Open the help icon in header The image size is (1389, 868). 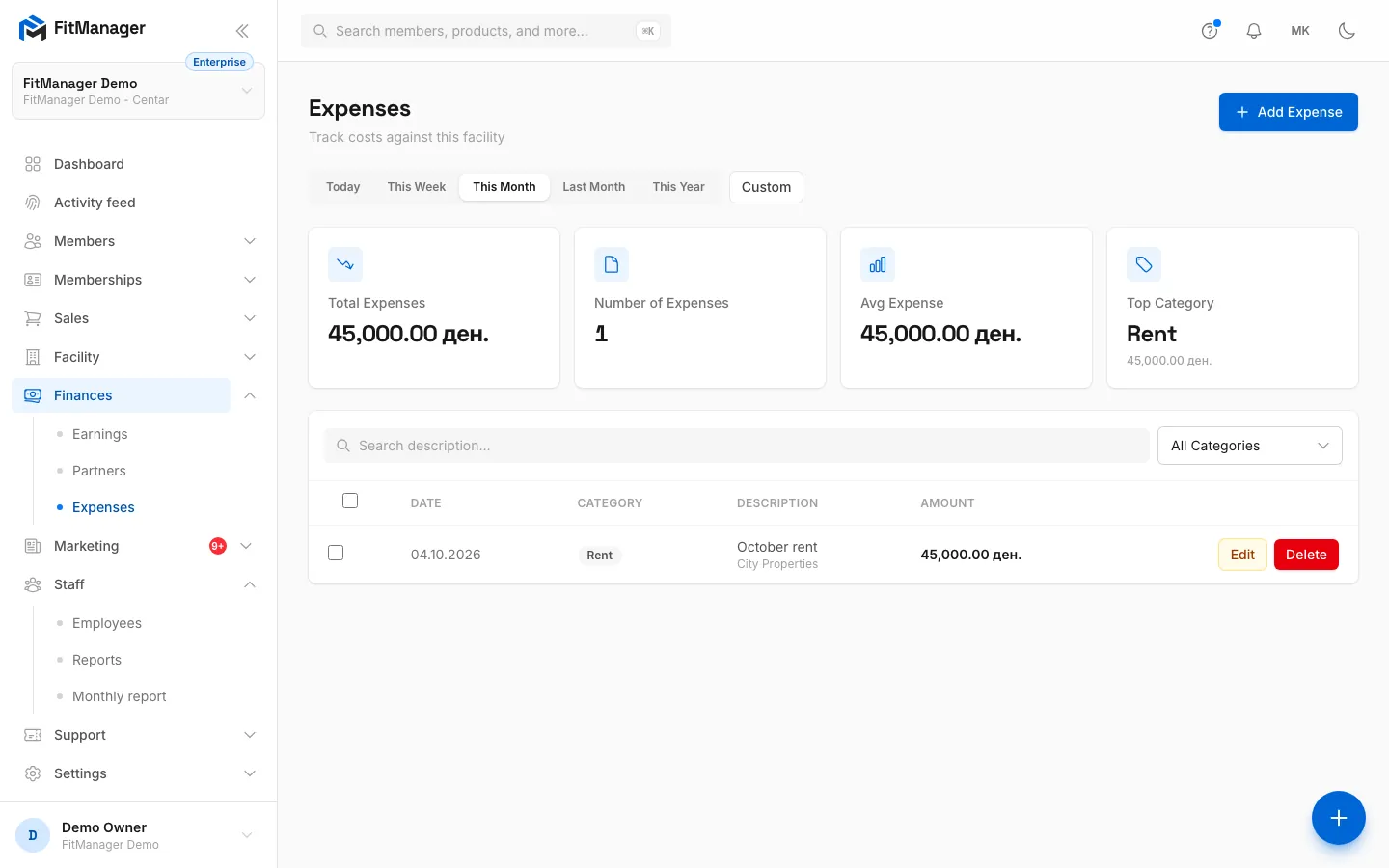[1210, 31]
